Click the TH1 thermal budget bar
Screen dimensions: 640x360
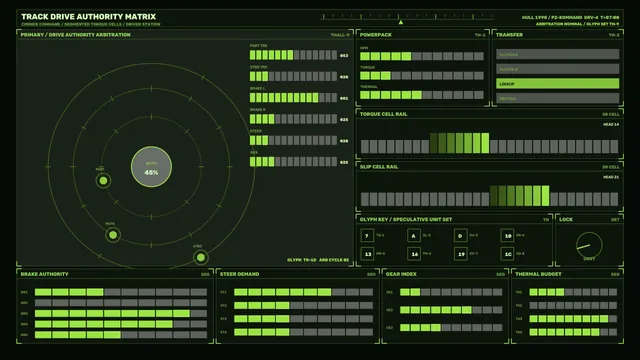coord(573,292)
